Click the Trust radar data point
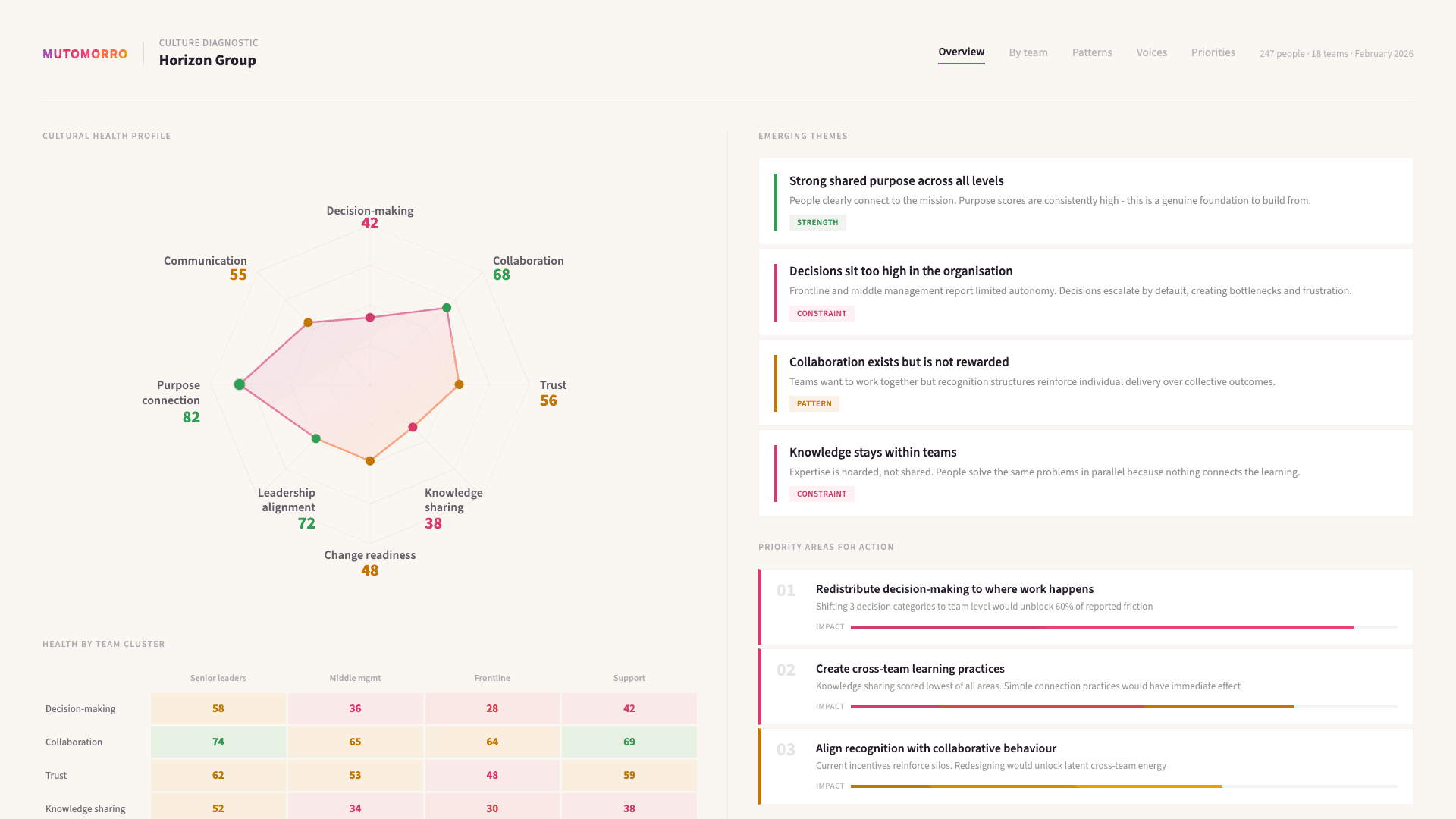Image resolution: width=1456 pixels, height=819 pixels. 459,384
